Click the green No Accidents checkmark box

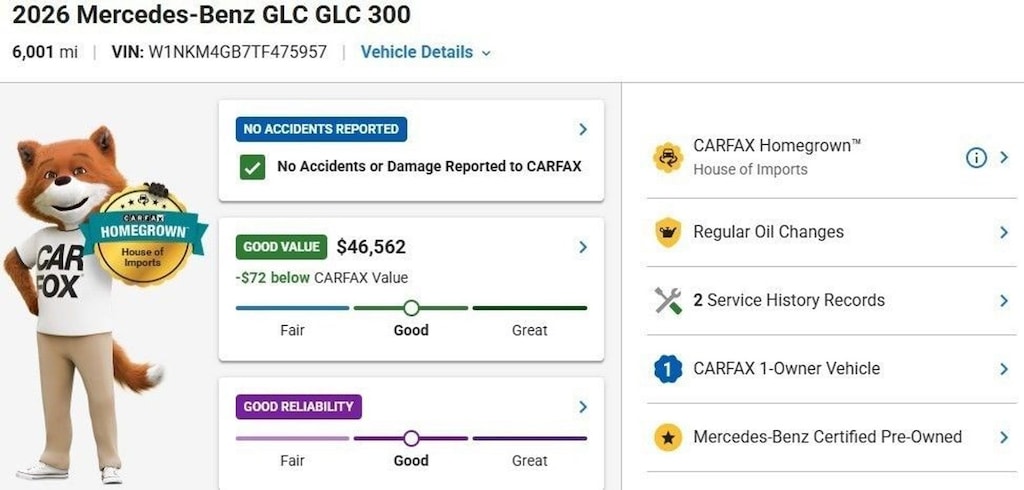[252, 167]
